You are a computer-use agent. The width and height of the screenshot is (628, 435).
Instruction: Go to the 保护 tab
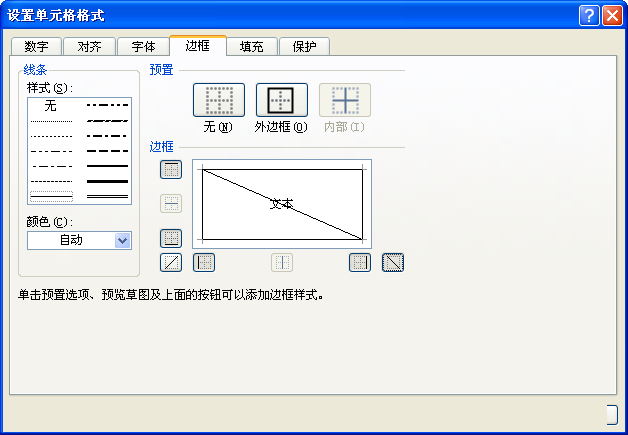coord(304,46)
